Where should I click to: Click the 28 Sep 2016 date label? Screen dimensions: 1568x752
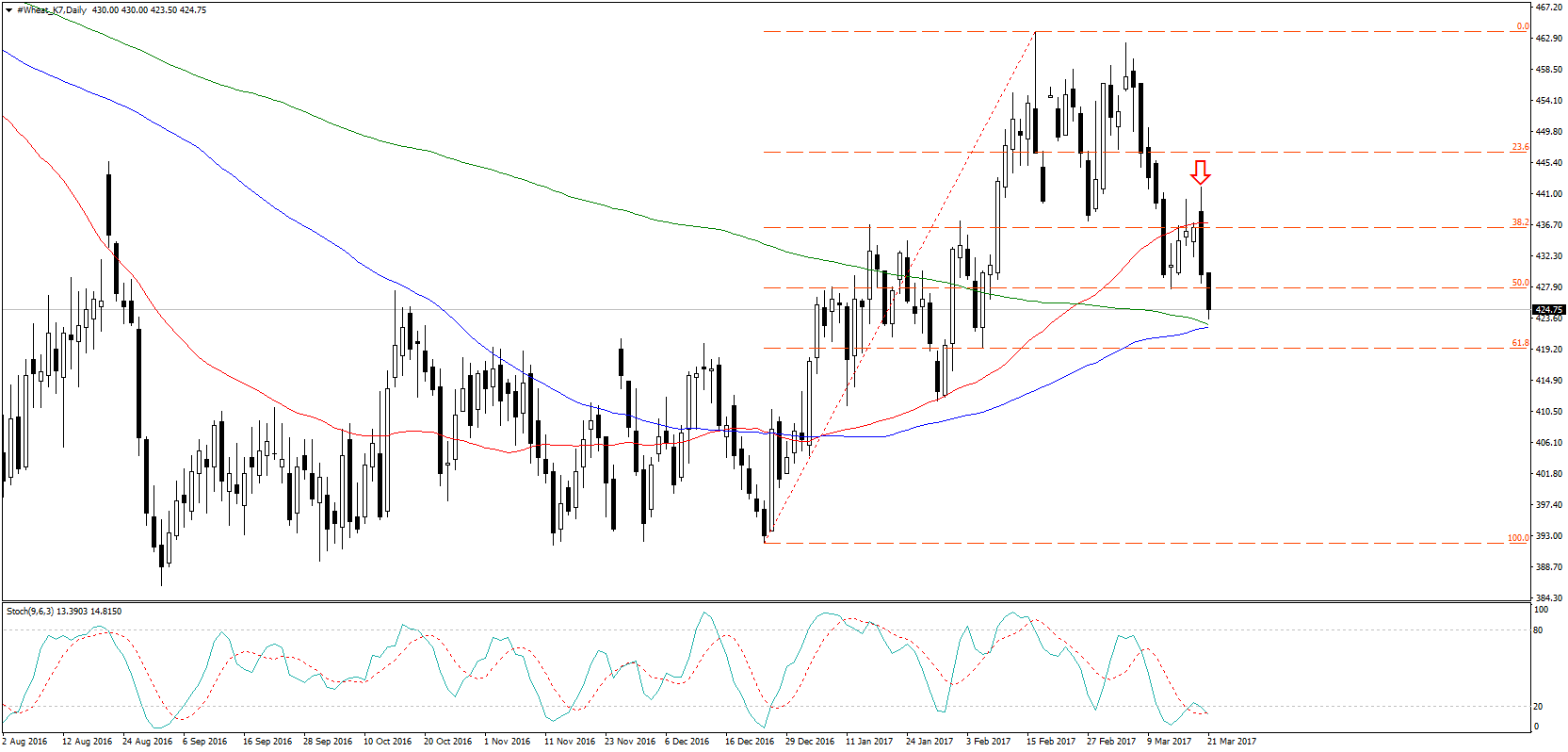(328, 742)
